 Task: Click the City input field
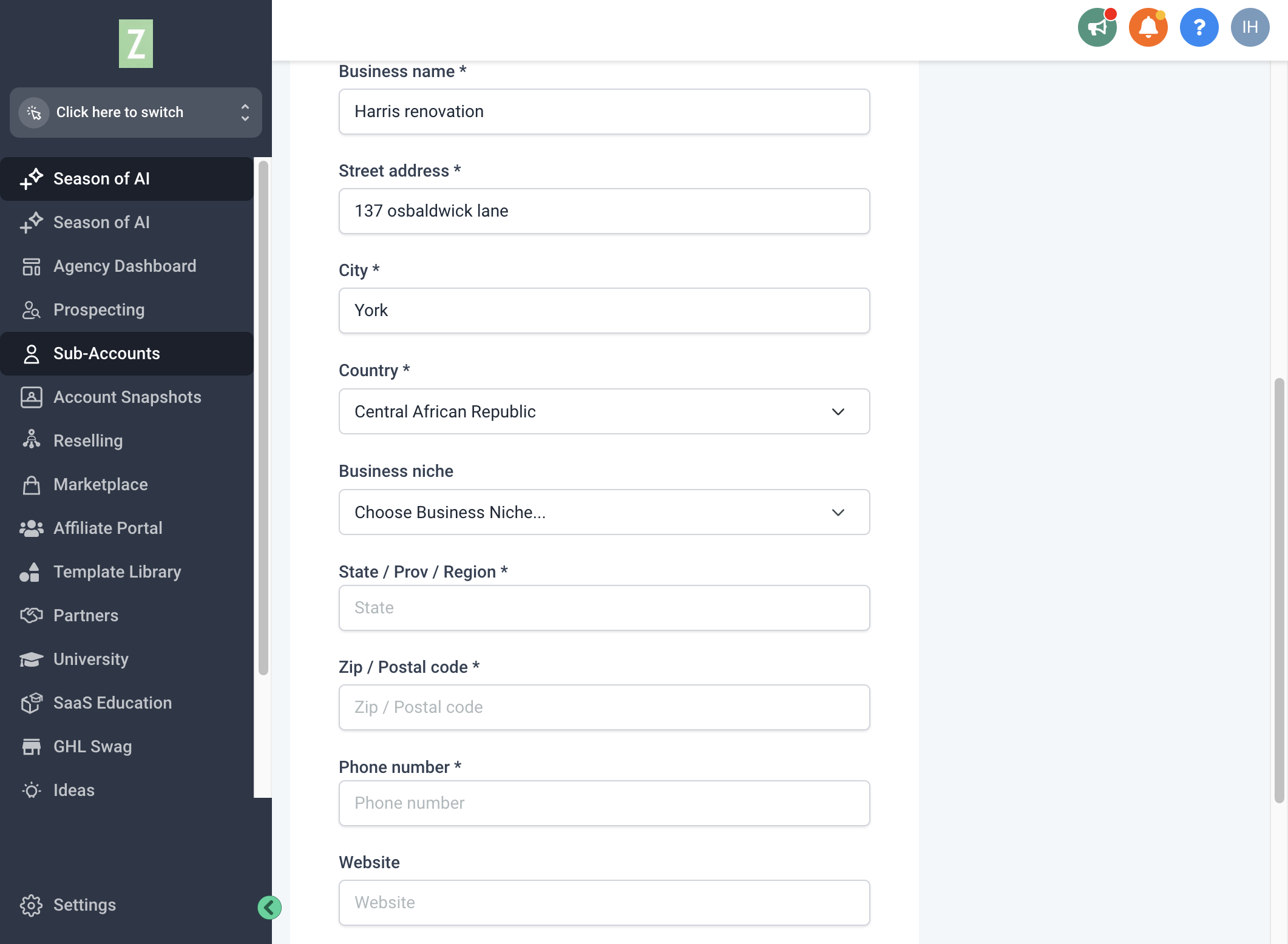[x=605, y=311]
